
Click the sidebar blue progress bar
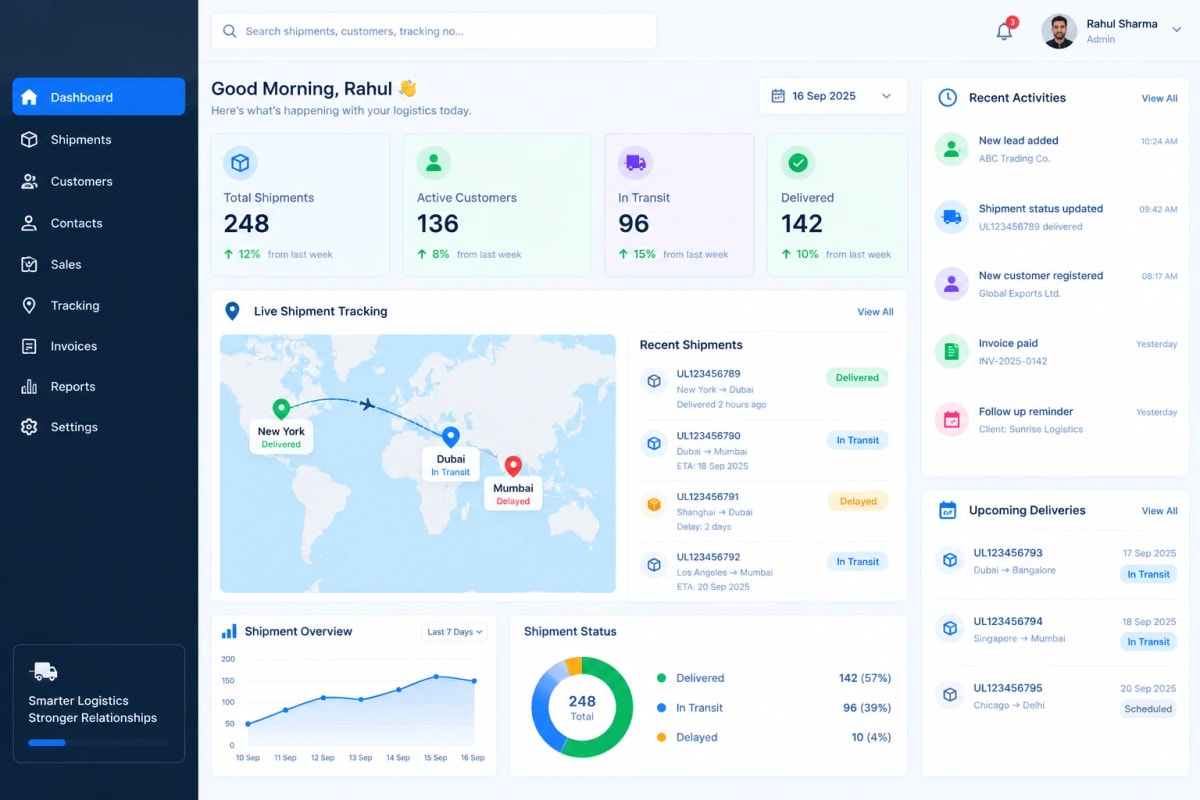pyautogui.click(x=47, y=743)
